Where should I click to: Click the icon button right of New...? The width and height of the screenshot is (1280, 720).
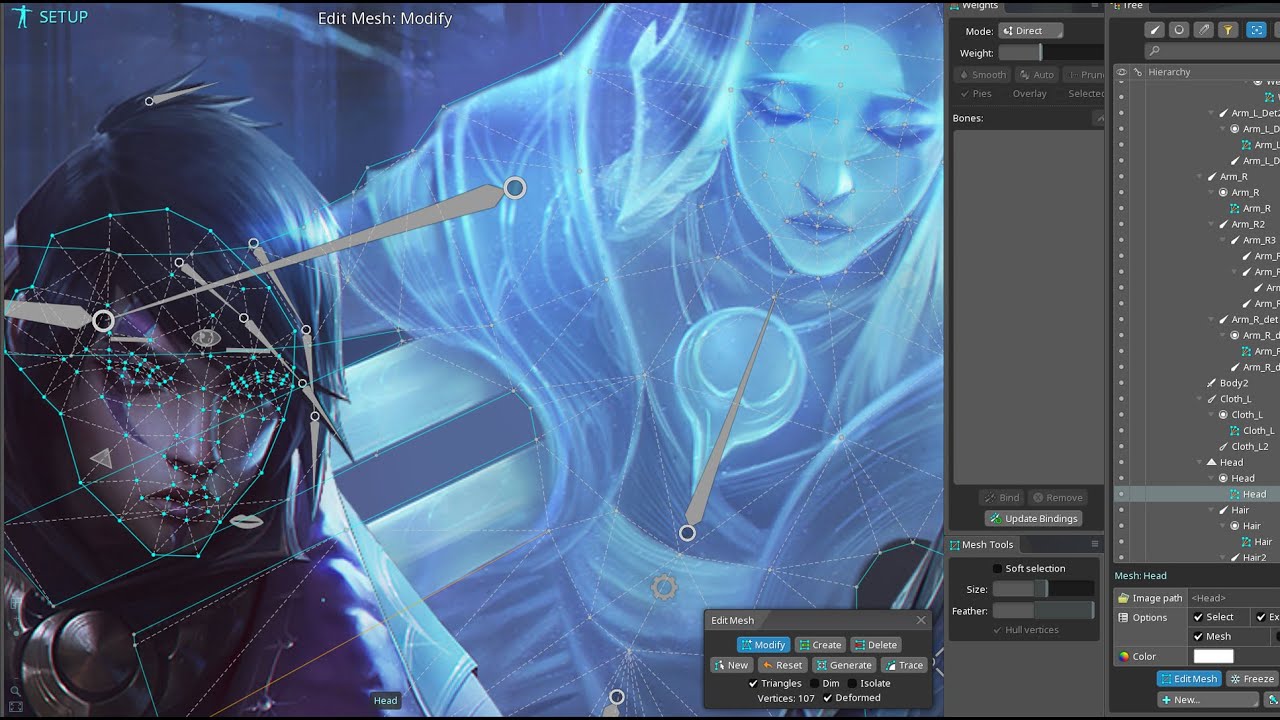tap(1272, 700)
